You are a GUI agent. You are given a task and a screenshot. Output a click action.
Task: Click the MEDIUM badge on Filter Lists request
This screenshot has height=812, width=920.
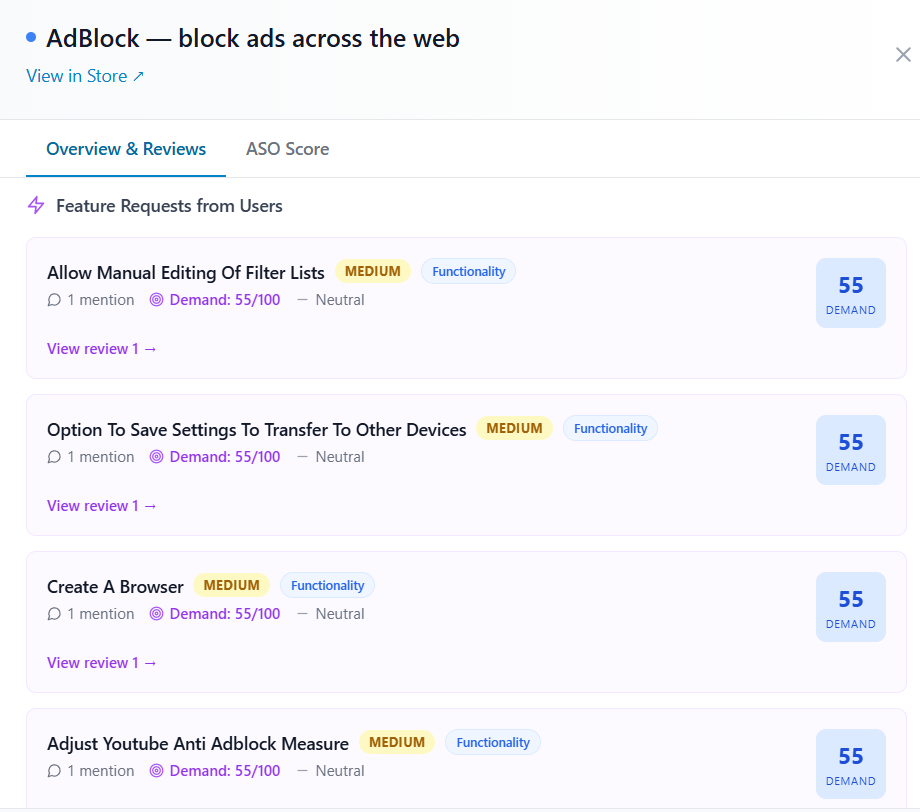coord(373,271)
